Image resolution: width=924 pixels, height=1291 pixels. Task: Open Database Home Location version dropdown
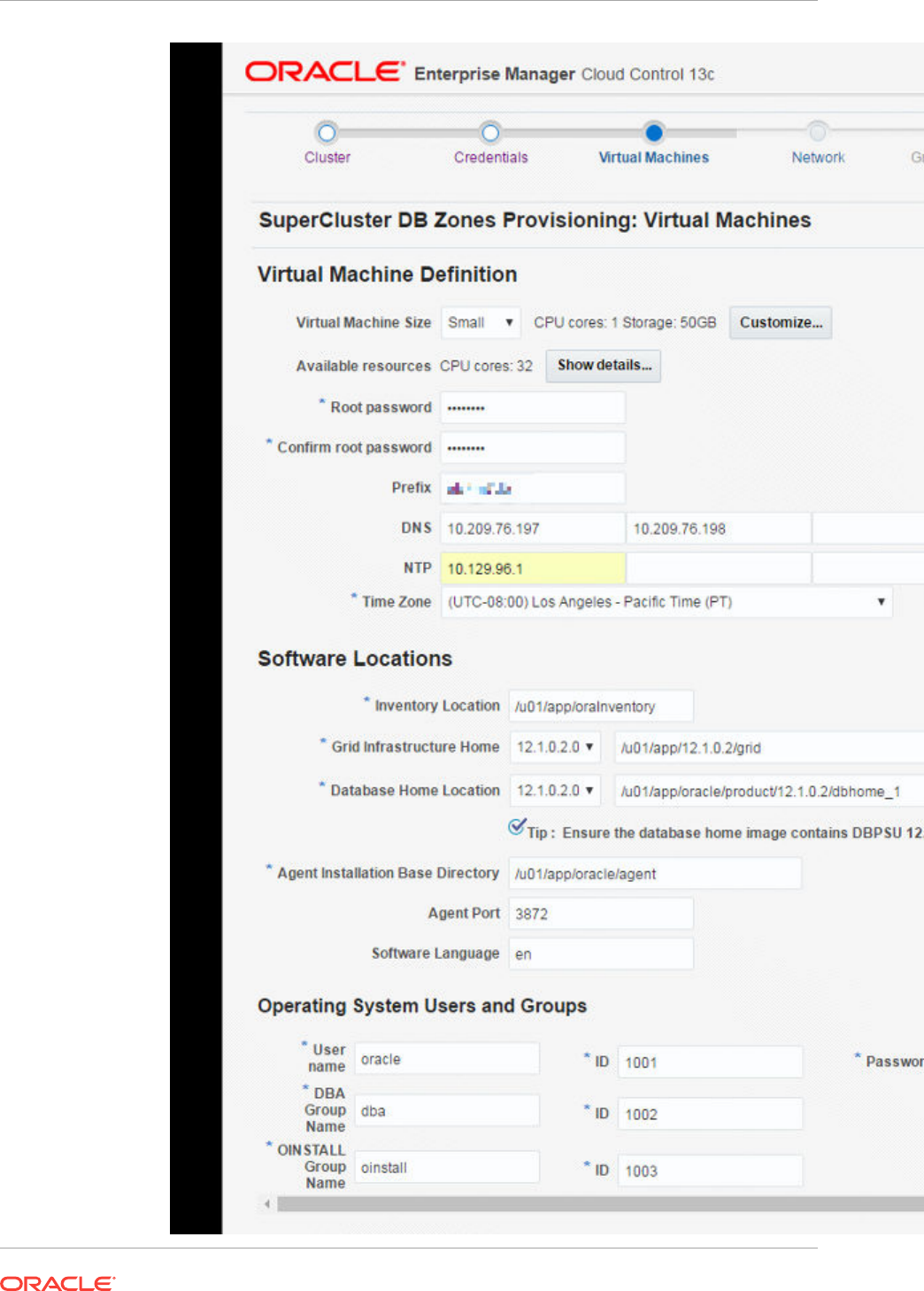(x=555, y=791)
